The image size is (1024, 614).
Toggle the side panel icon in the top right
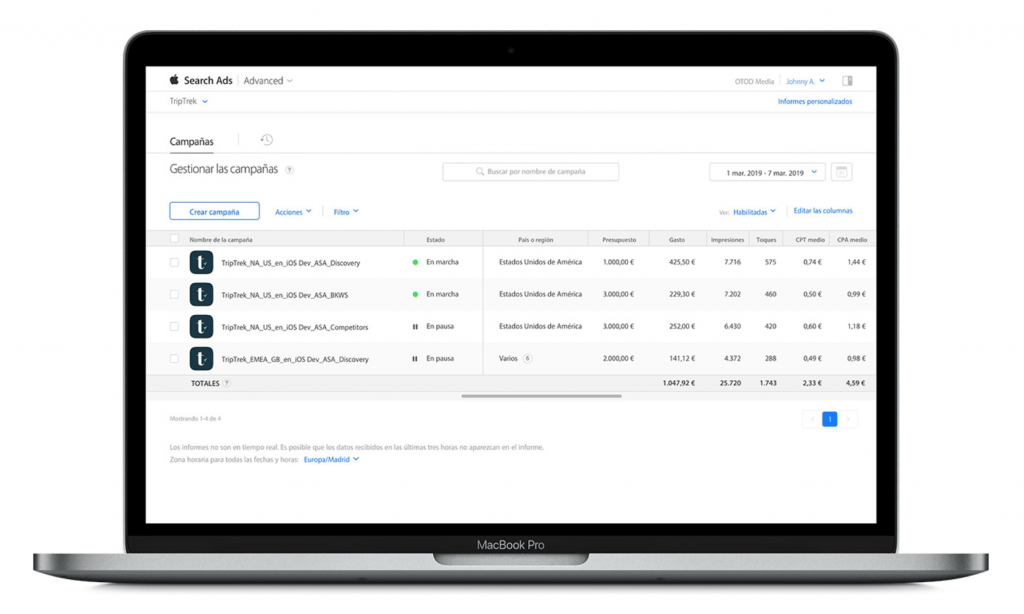[847, 81]
